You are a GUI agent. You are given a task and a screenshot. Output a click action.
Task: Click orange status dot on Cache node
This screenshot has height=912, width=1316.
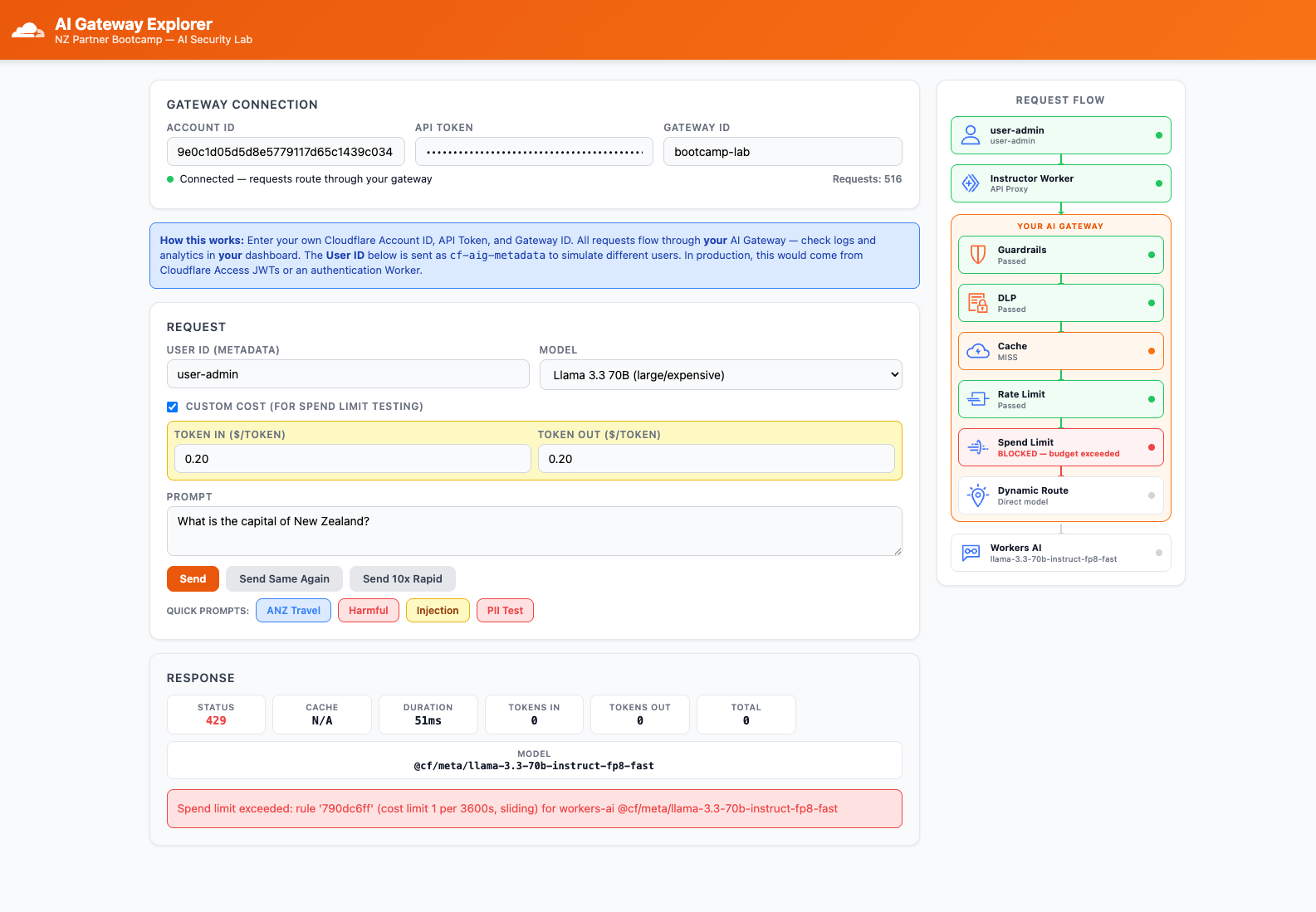(x=1152, y=351)
